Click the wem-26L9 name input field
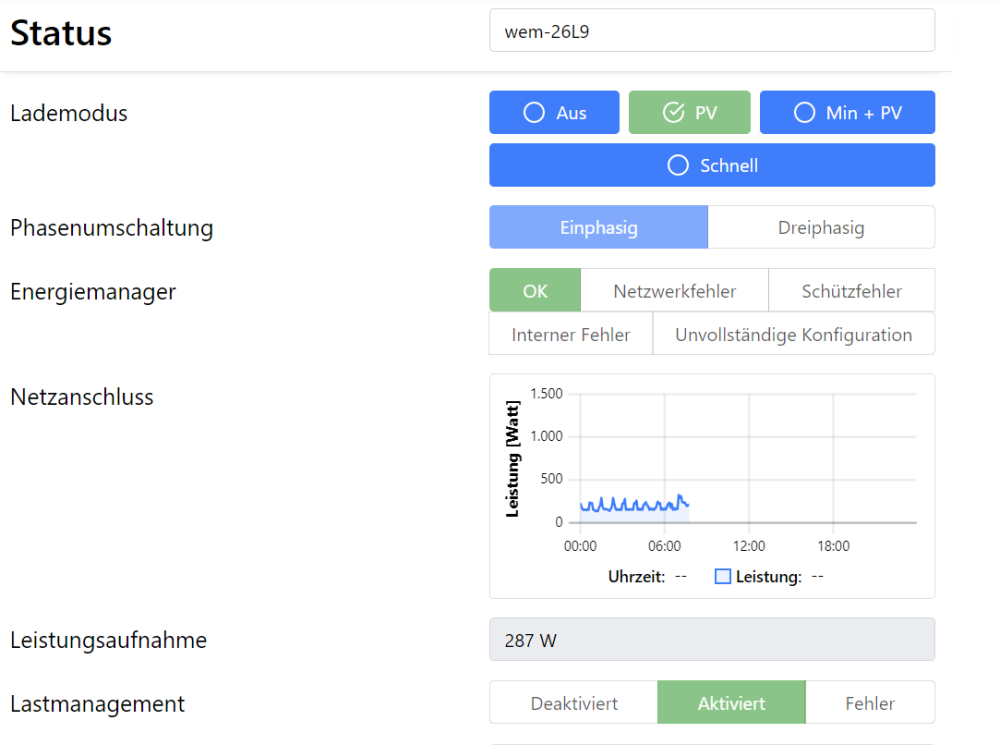This screenshot has width=1000, height=745. [x=712, y=30]
